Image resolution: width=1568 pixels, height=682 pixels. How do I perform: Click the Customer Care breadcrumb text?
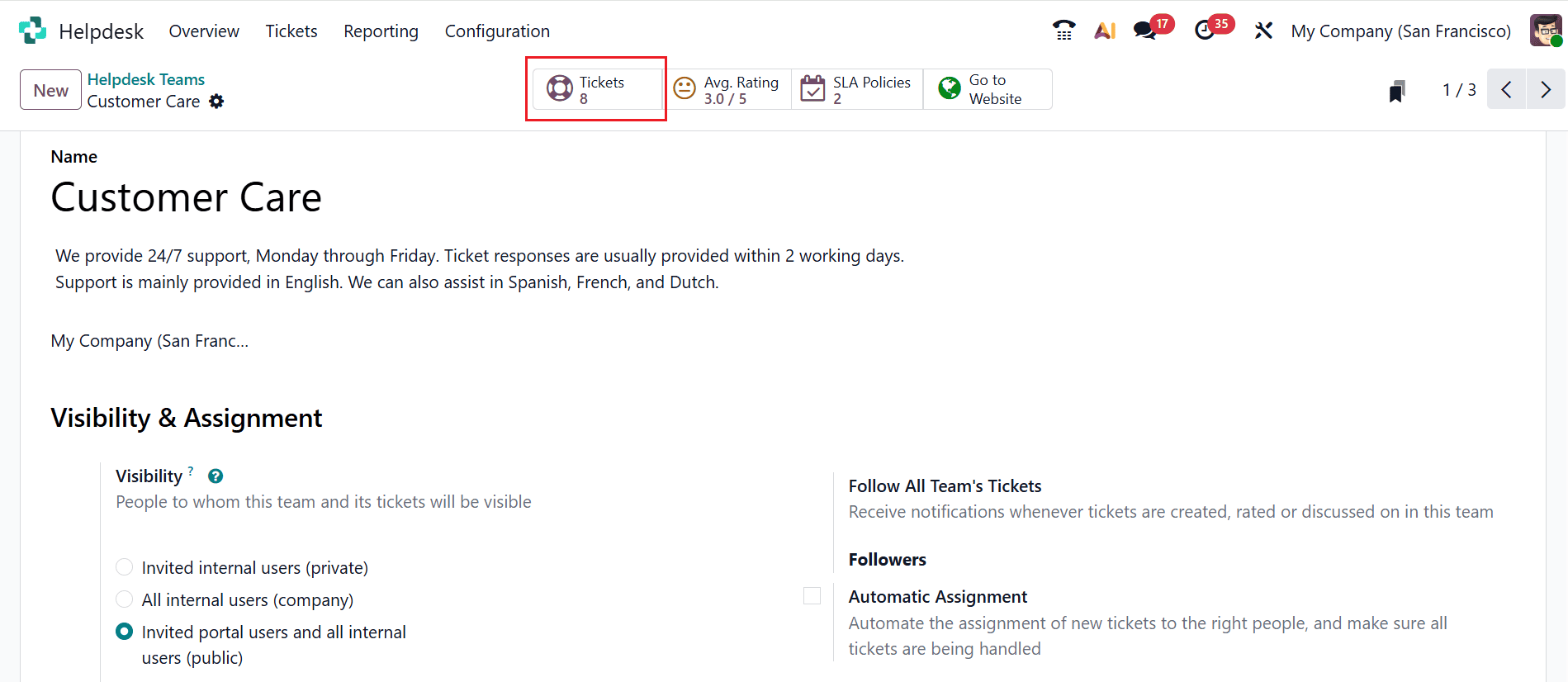[144, 102]
